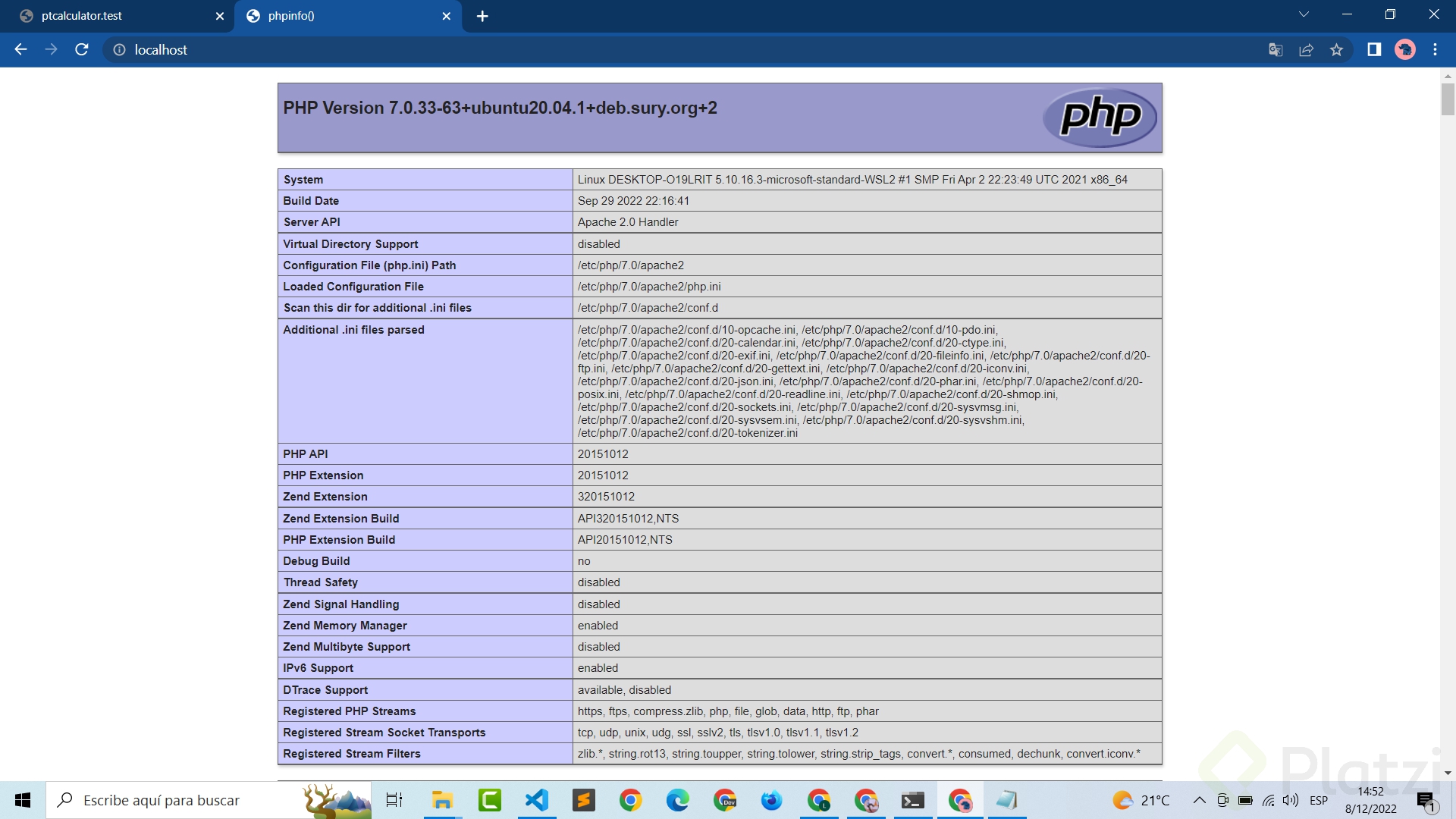The image size is (1456, 819).
Task: Click the browser back arrow
Action: 20,49
